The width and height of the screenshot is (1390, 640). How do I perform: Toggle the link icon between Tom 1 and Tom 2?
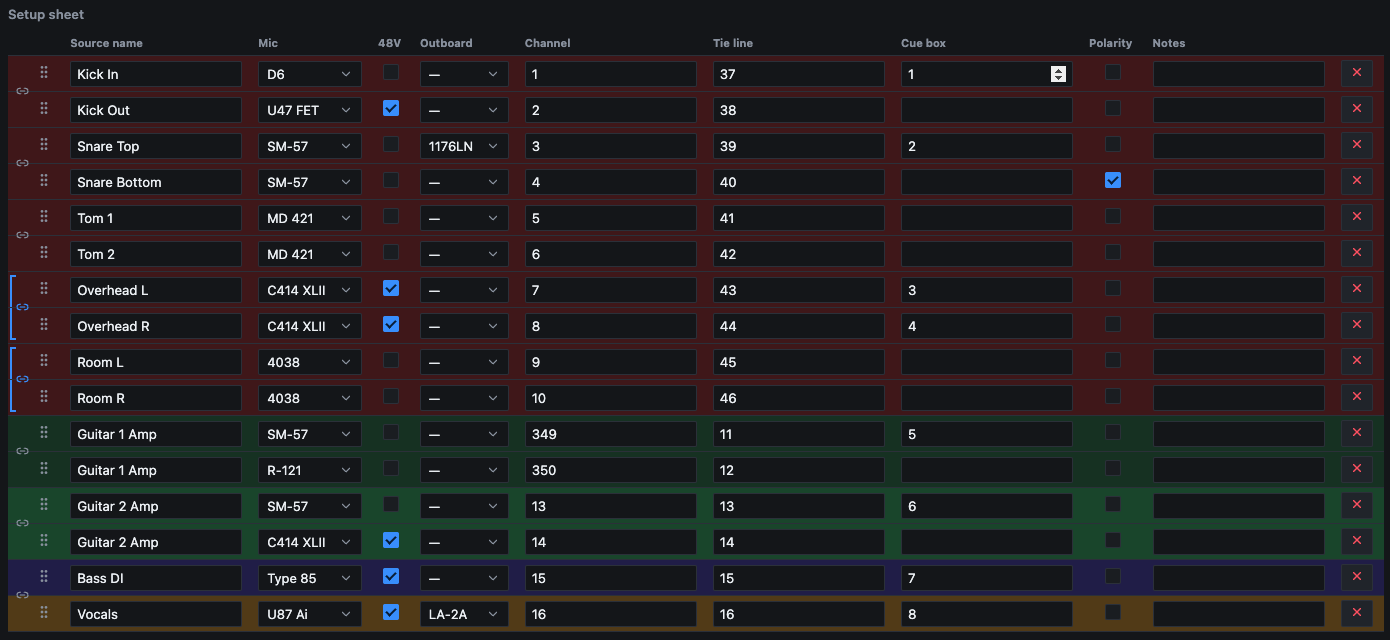[22, 235]
